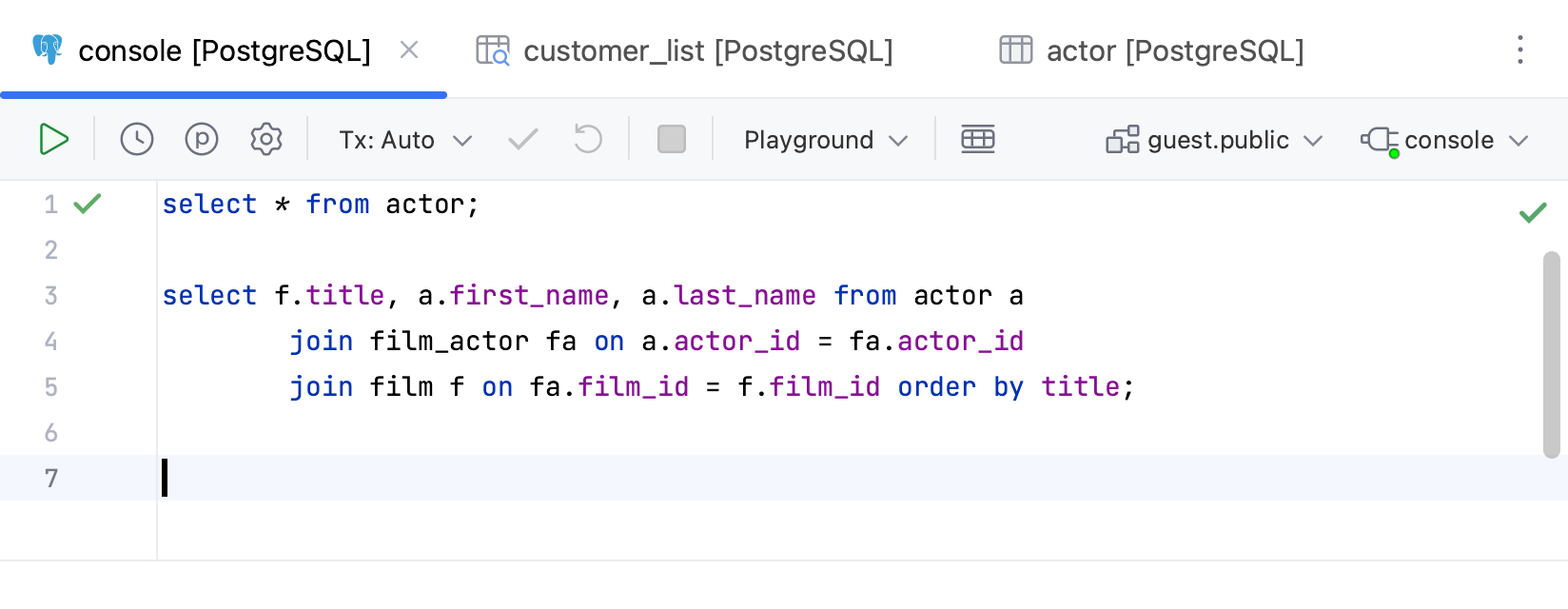Click 'film_actor' in the join on line 4
Screen dimensions: 1568x609
449,342
